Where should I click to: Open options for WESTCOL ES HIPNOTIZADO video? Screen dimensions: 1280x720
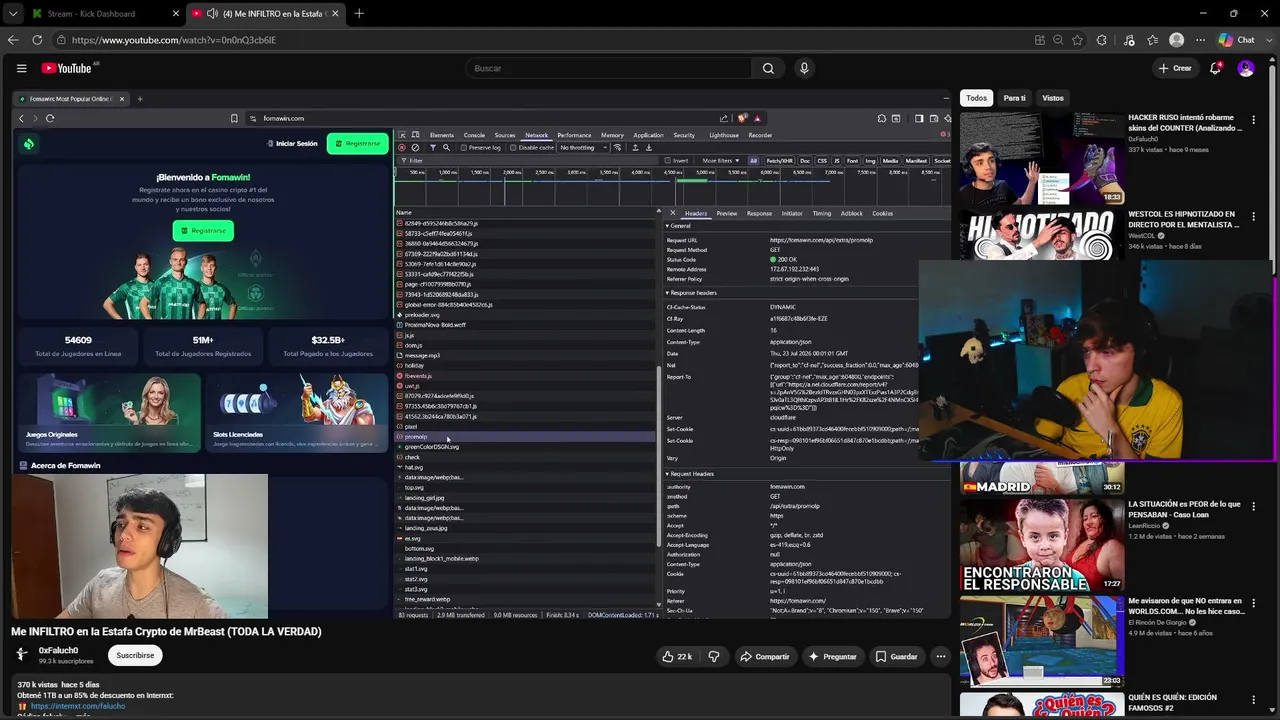click(1254, 216)
